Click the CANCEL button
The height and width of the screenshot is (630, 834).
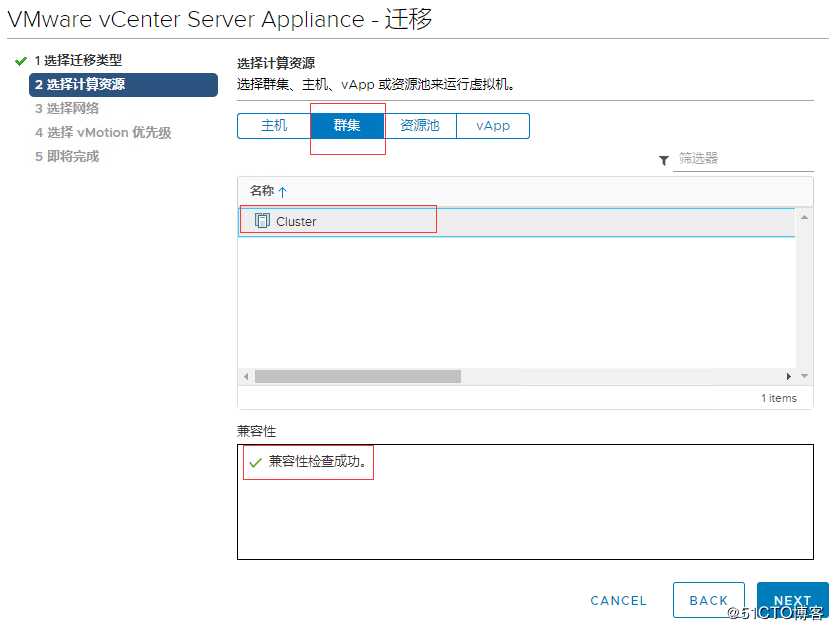click(x=618, y=601)
